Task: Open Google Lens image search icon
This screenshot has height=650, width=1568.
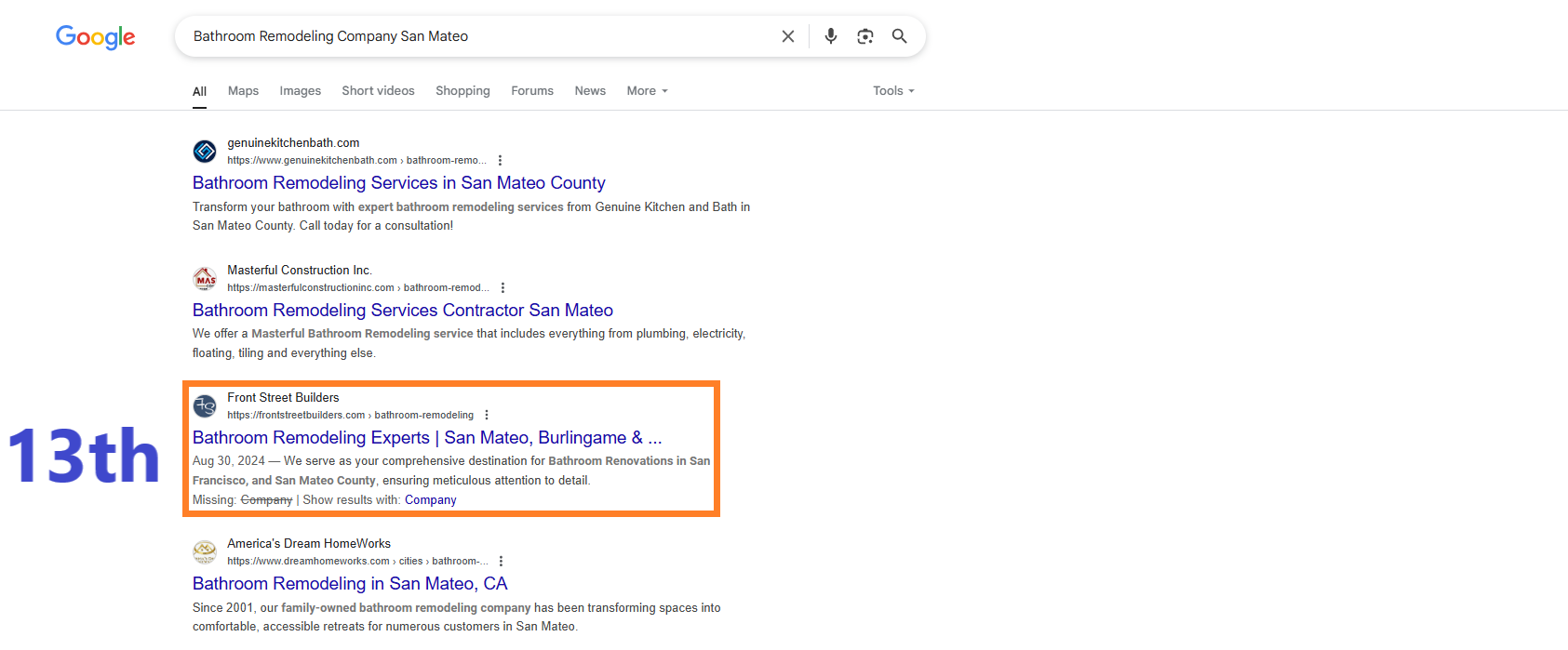Action: (x=865, y=36)
